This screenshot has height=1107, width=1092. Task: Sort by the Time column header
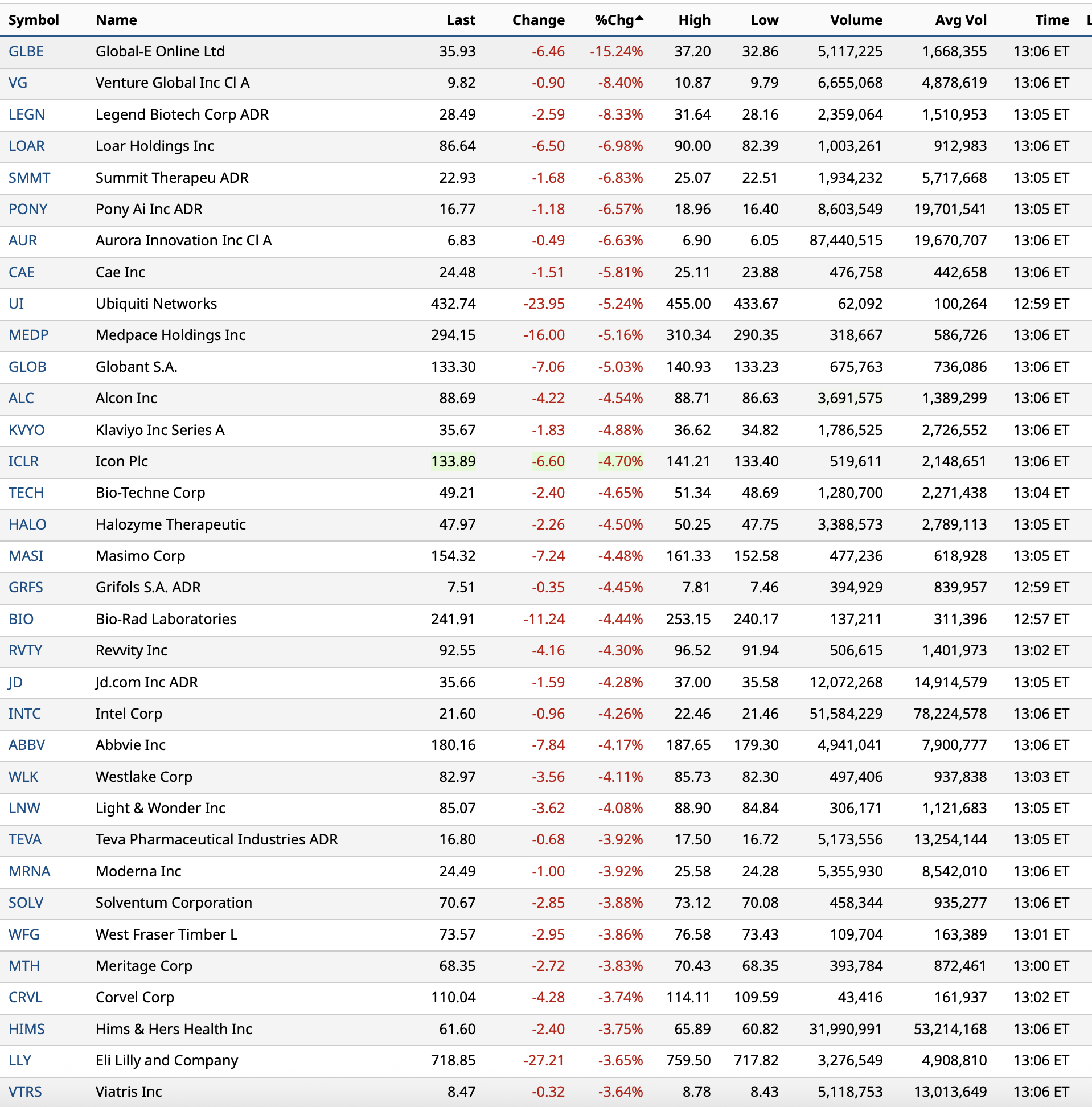click(1052, 20)
